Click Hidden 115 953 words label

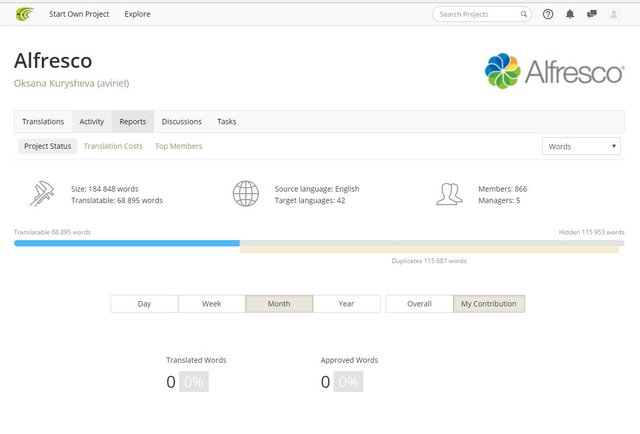pos(591,232)
